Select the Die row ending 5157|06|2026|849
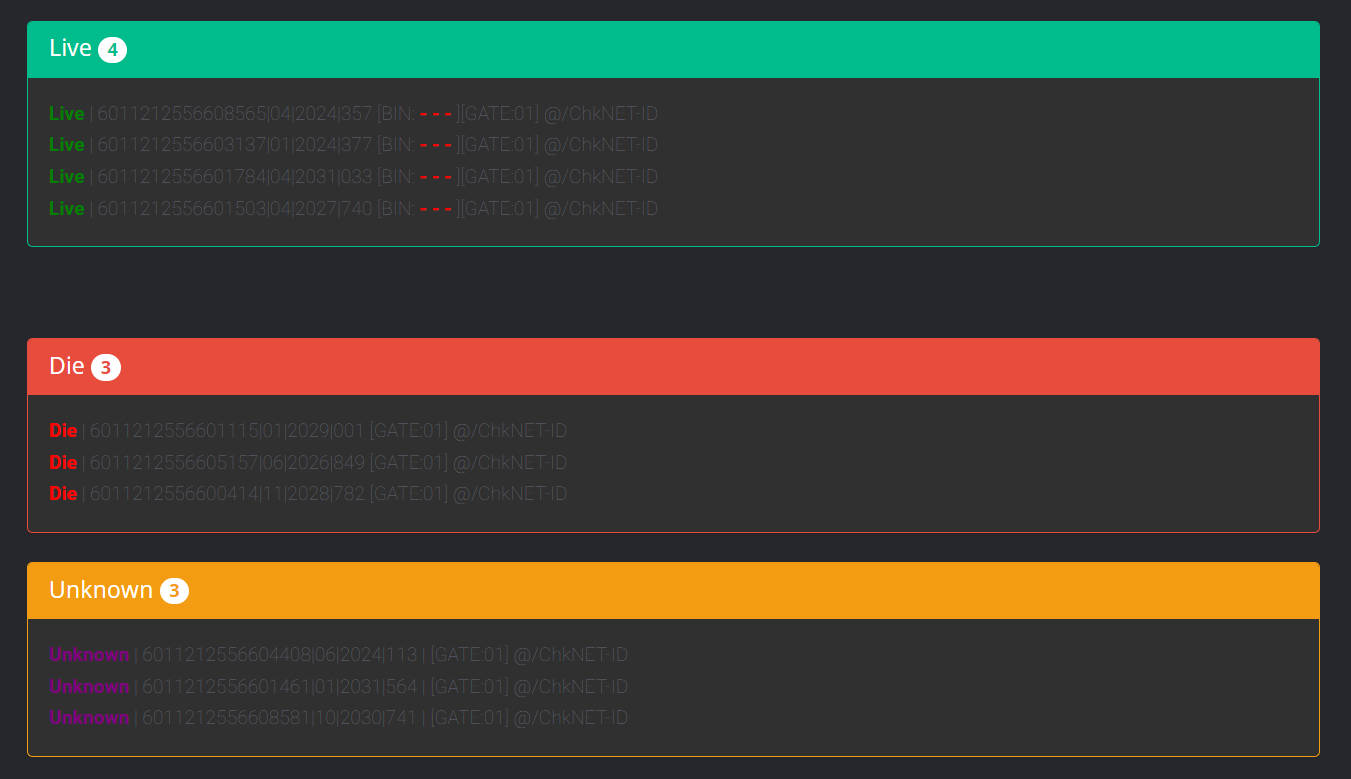 308,463
